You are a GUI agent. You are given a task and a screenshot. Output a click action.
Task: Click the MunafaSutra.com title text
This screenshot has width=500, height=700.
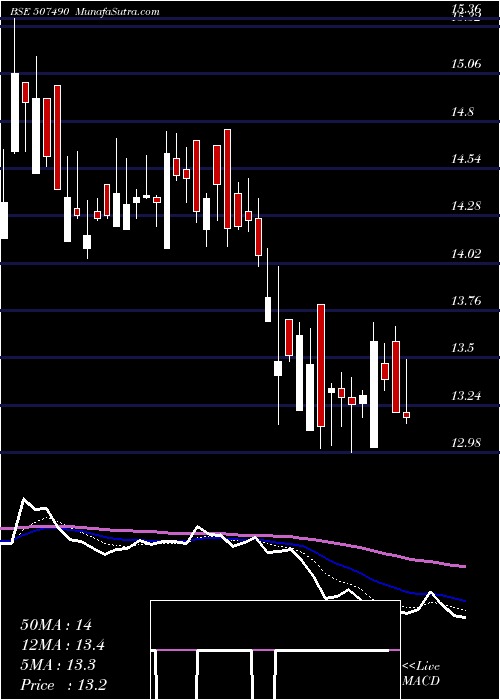click(x=117, y=12)
